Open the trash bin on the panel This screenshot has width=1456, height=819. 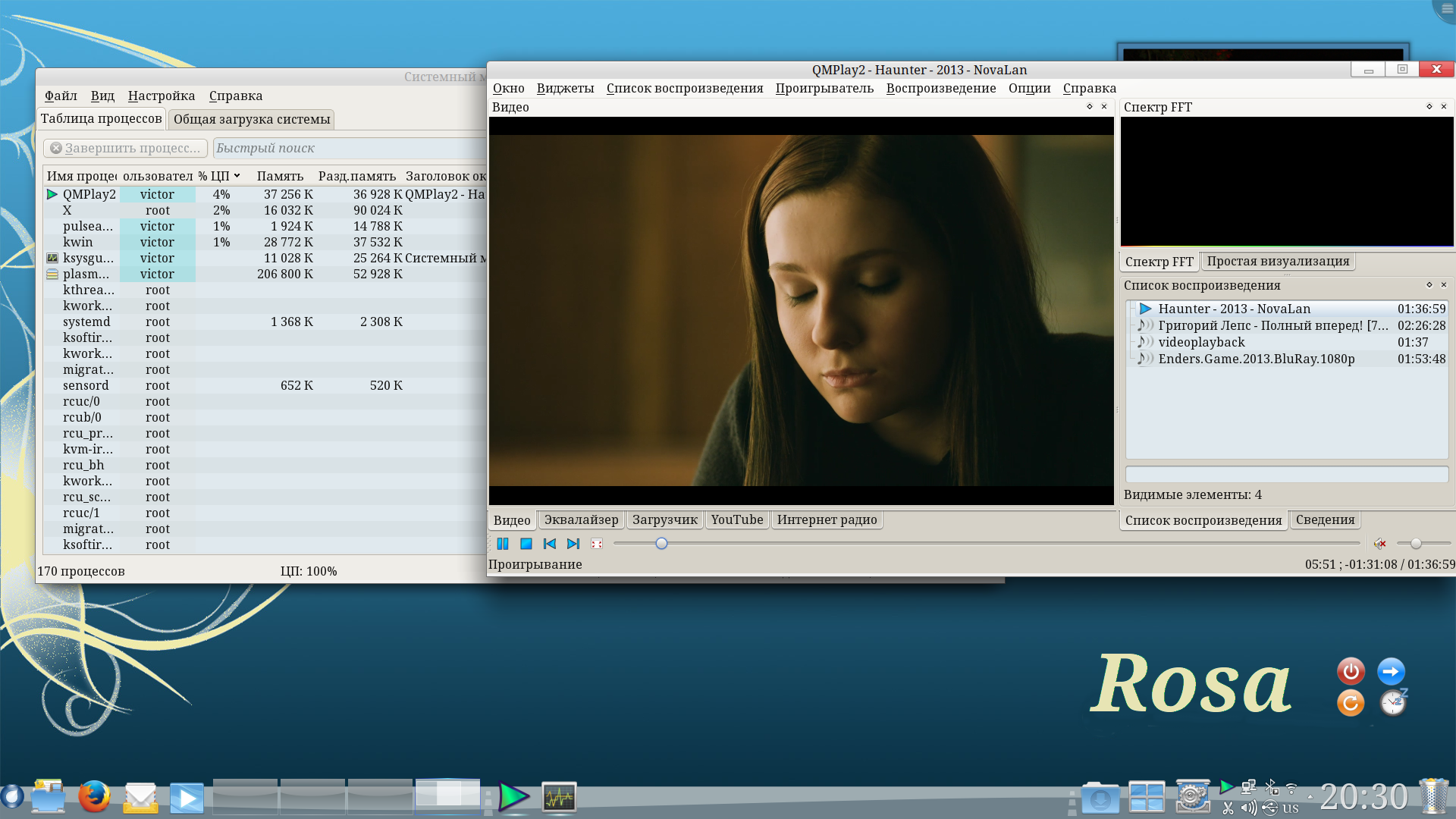1432,796
